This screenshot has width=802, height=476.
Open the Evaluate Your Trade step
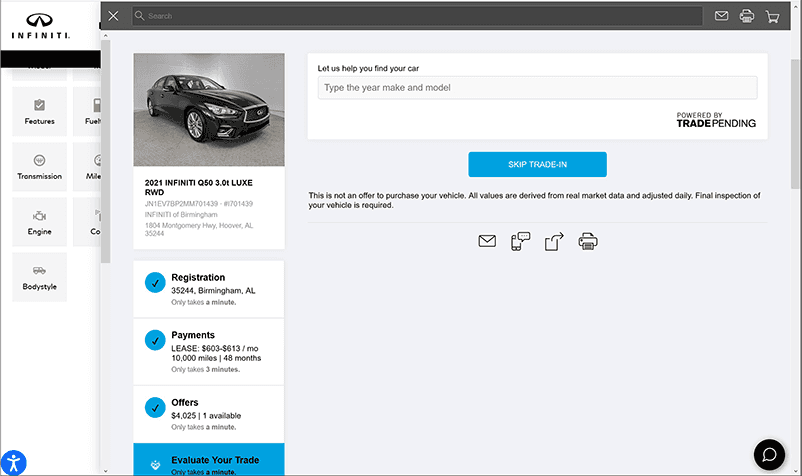209,460
